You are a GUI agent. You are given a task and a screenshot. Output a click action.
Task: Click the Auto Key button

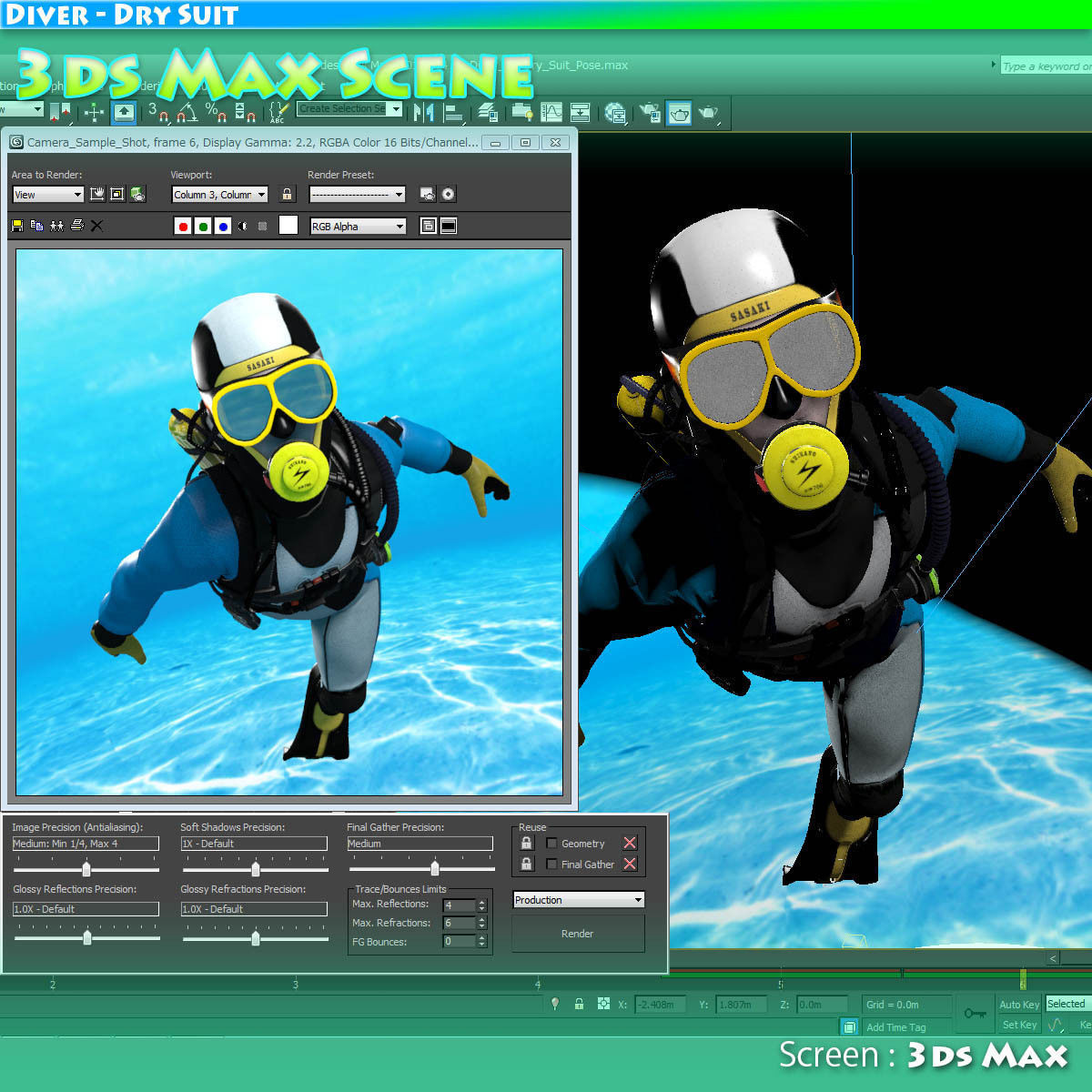coord(1019,1005)
